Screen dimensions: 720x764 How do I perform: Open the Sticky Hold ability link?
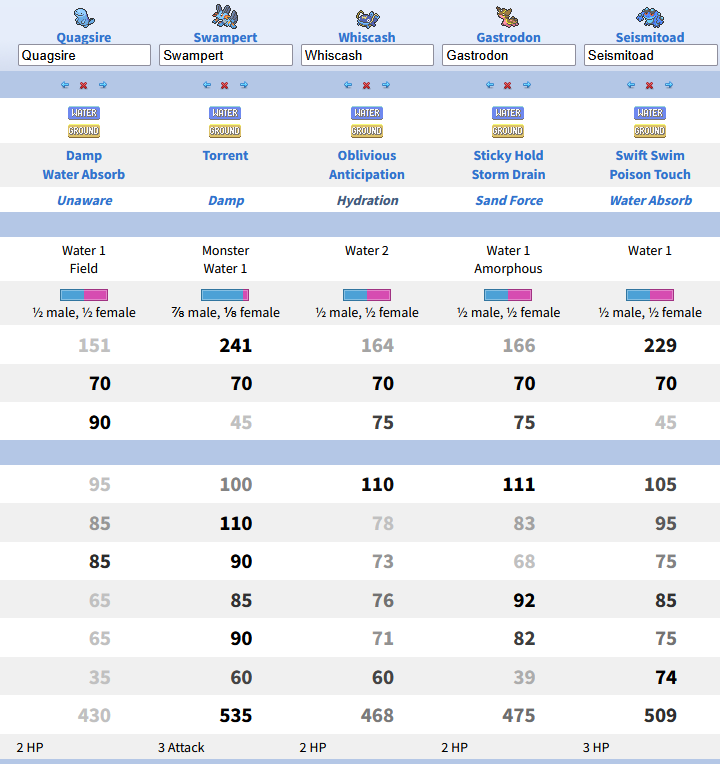[508, 156]
